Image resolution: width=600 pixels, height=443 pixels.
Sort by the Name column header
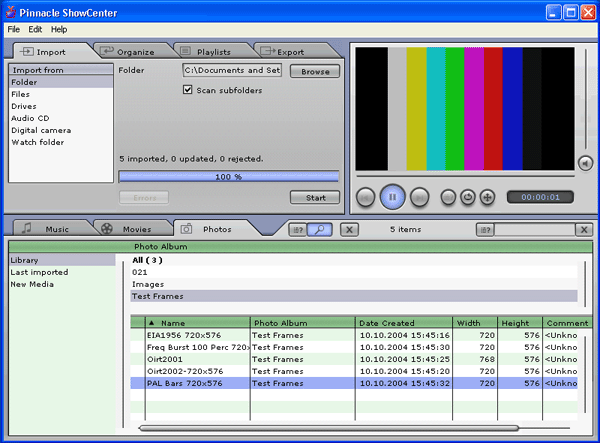coord(197,323)
